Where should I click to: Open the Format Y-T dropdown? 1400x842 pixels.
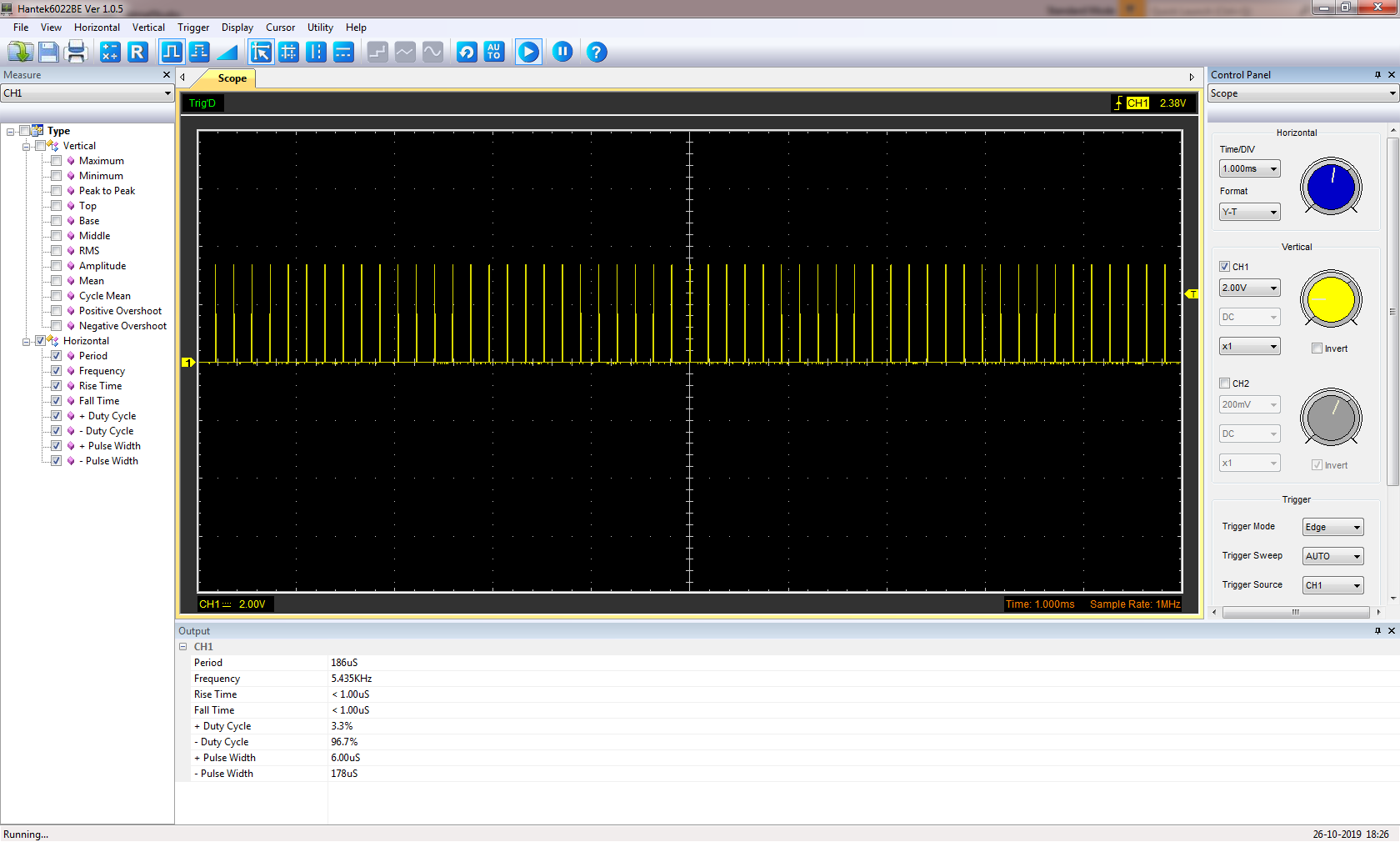(x=1249, y=213)
